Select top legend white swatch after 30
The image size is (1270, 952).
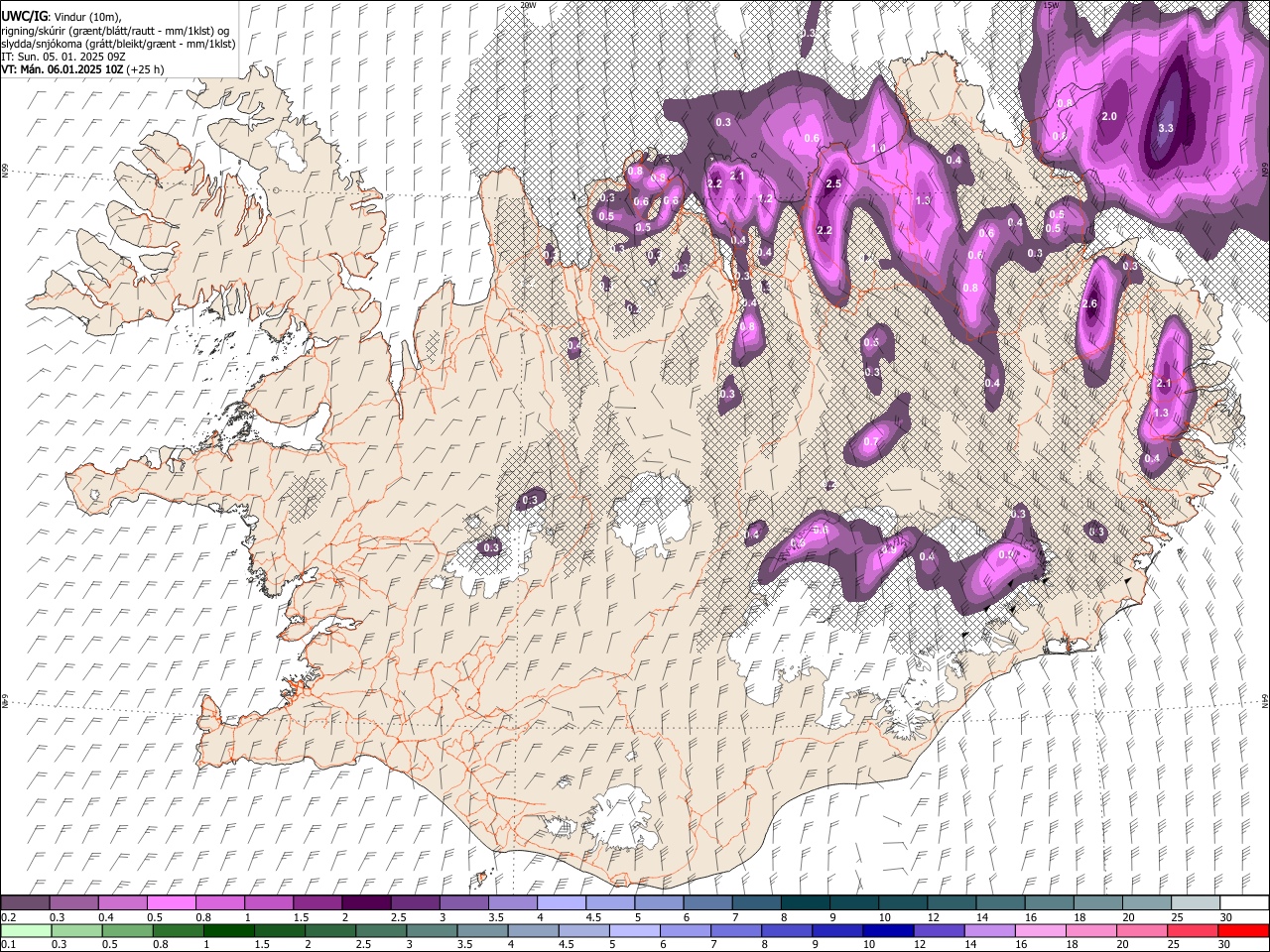click(1243, 902)
